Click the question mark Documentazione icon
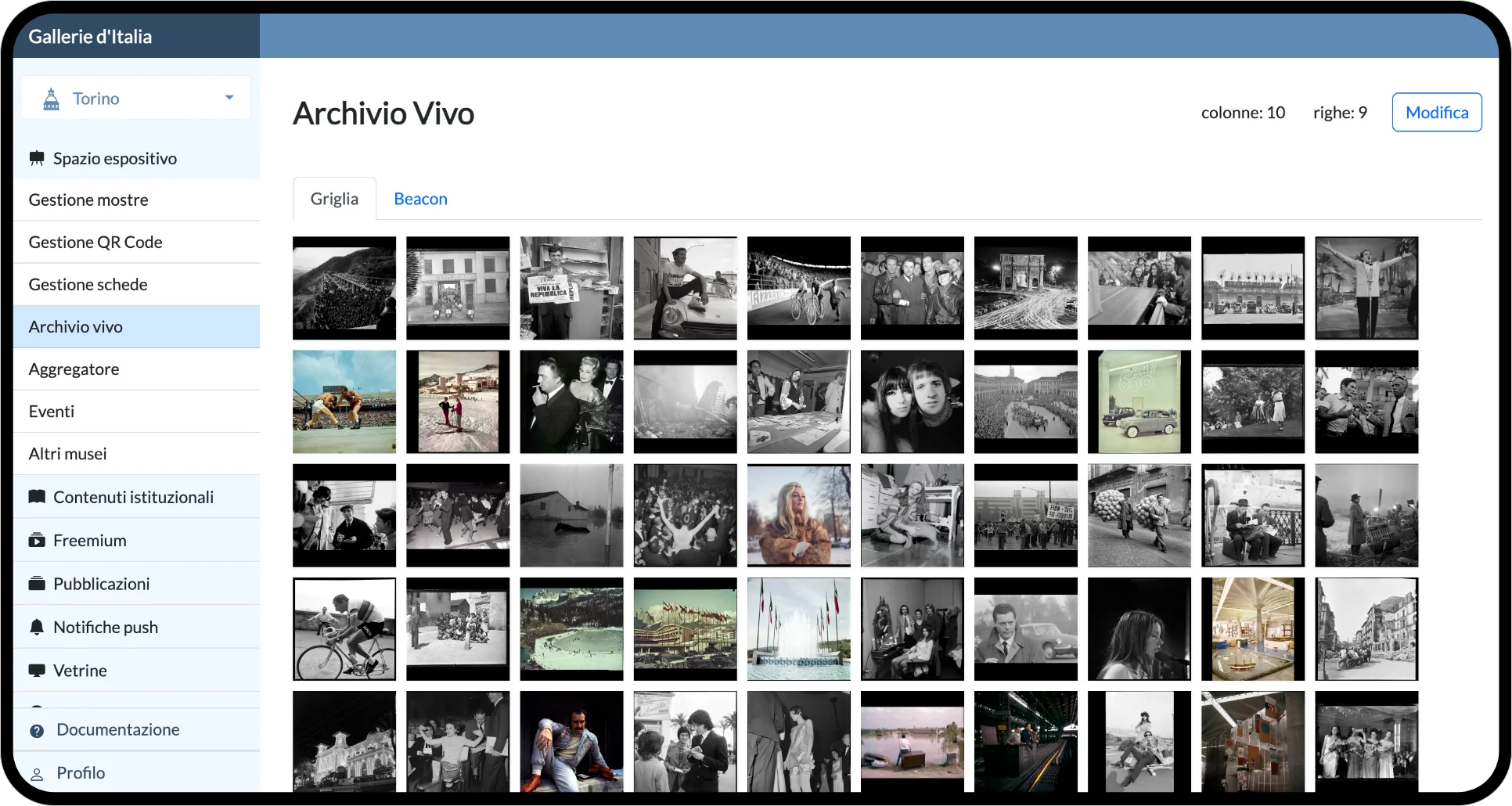 pyautogui.click(x=37, y=731)
